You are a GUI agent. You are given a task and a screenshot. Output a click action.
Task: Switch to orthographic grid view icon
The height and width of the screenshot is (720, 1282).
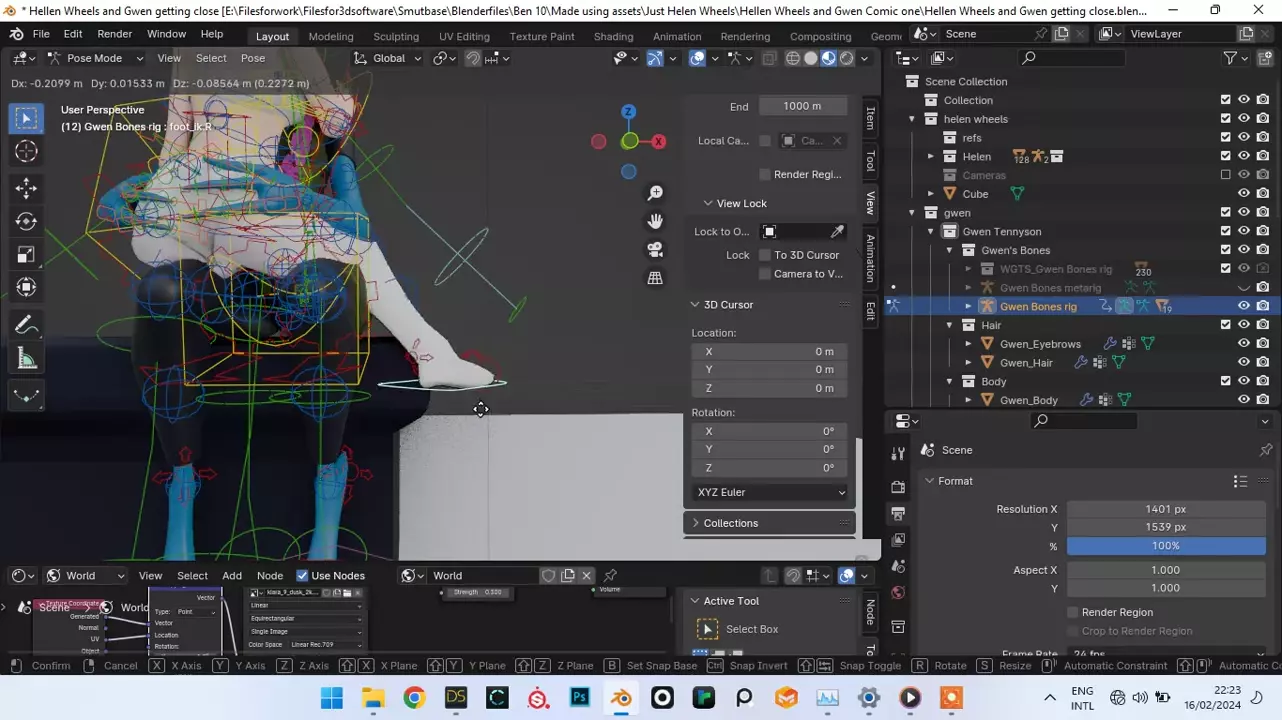pyautogui.click(x=655, y=278)
